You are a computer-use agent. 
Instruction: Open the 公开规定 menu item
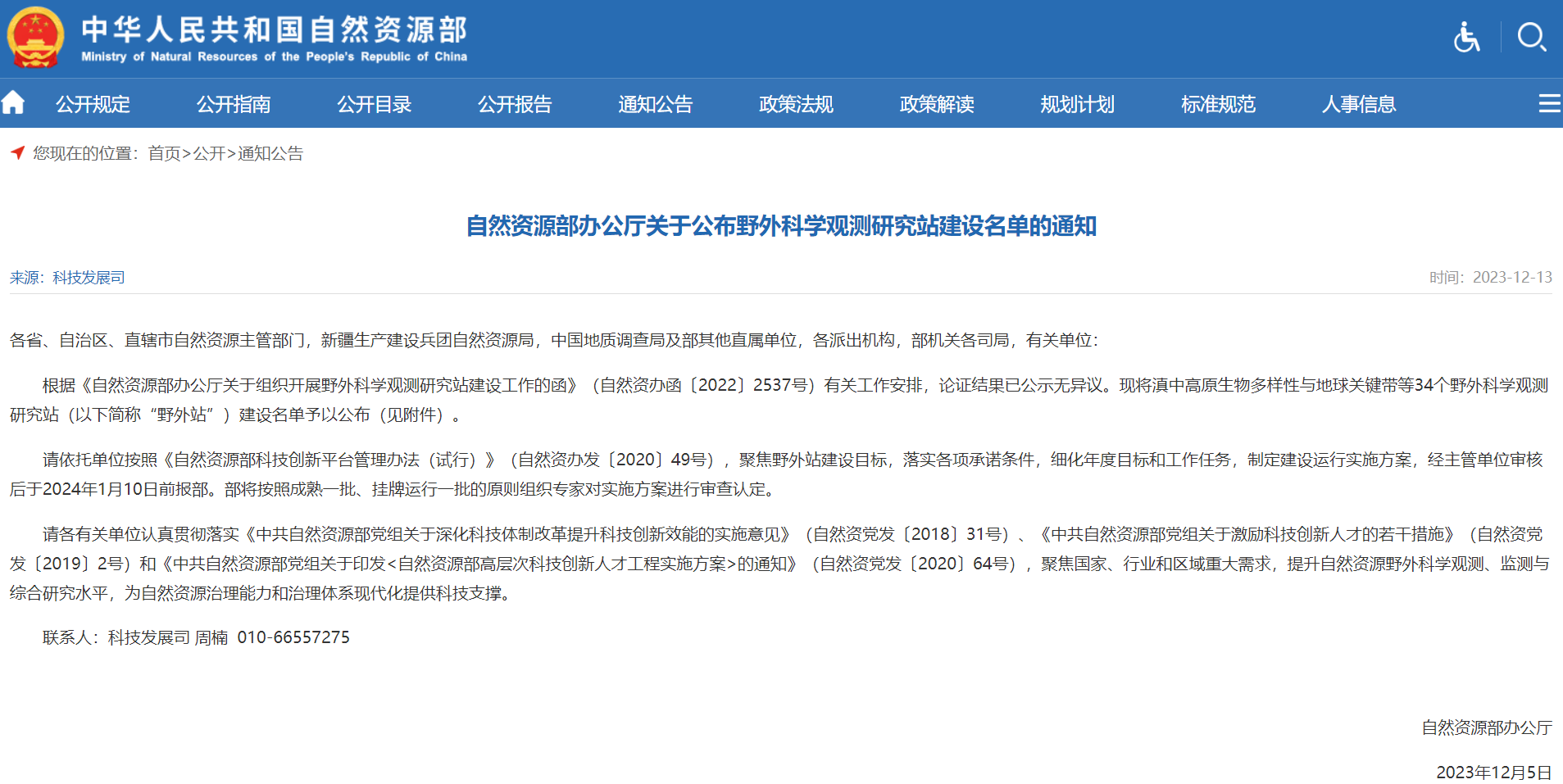(x=93, y=104)
